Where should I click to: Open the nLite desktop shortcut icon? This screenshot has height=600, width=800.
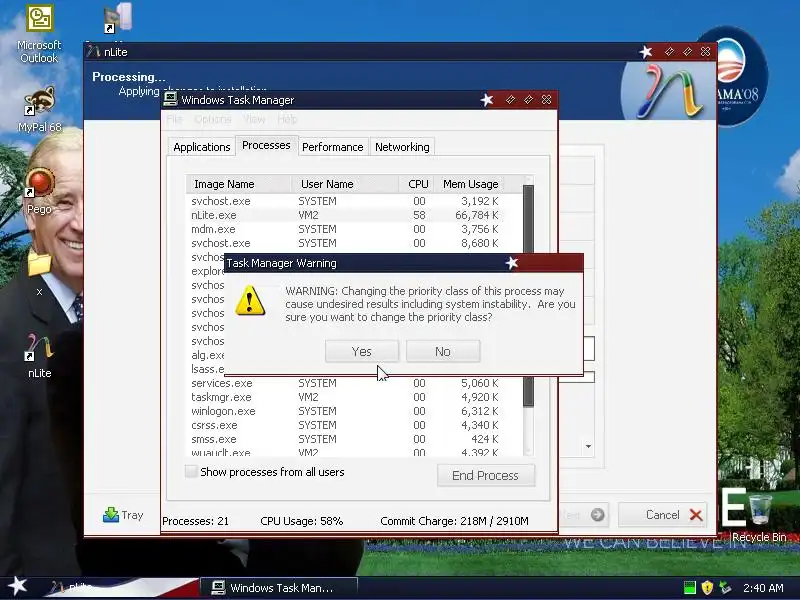(x=39, y=355)
